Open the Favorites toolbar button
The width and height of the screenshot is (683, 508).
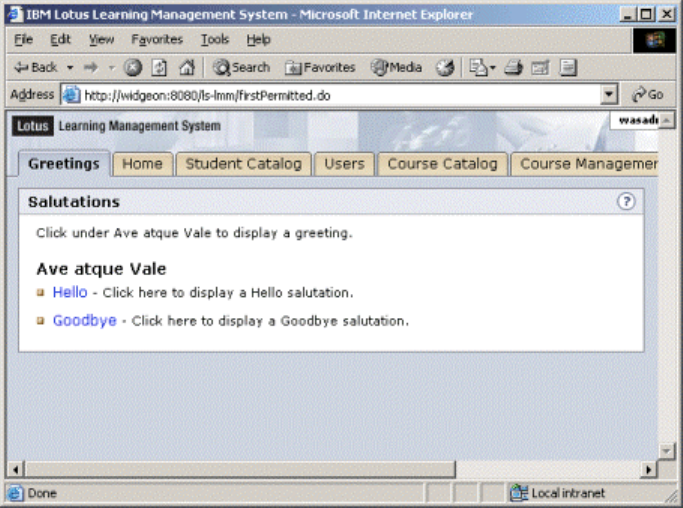(x=320, y=68)
